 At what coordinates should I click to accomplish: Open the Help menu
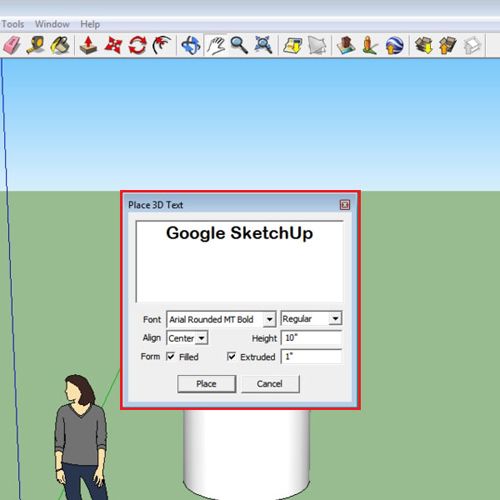(90, 24)
